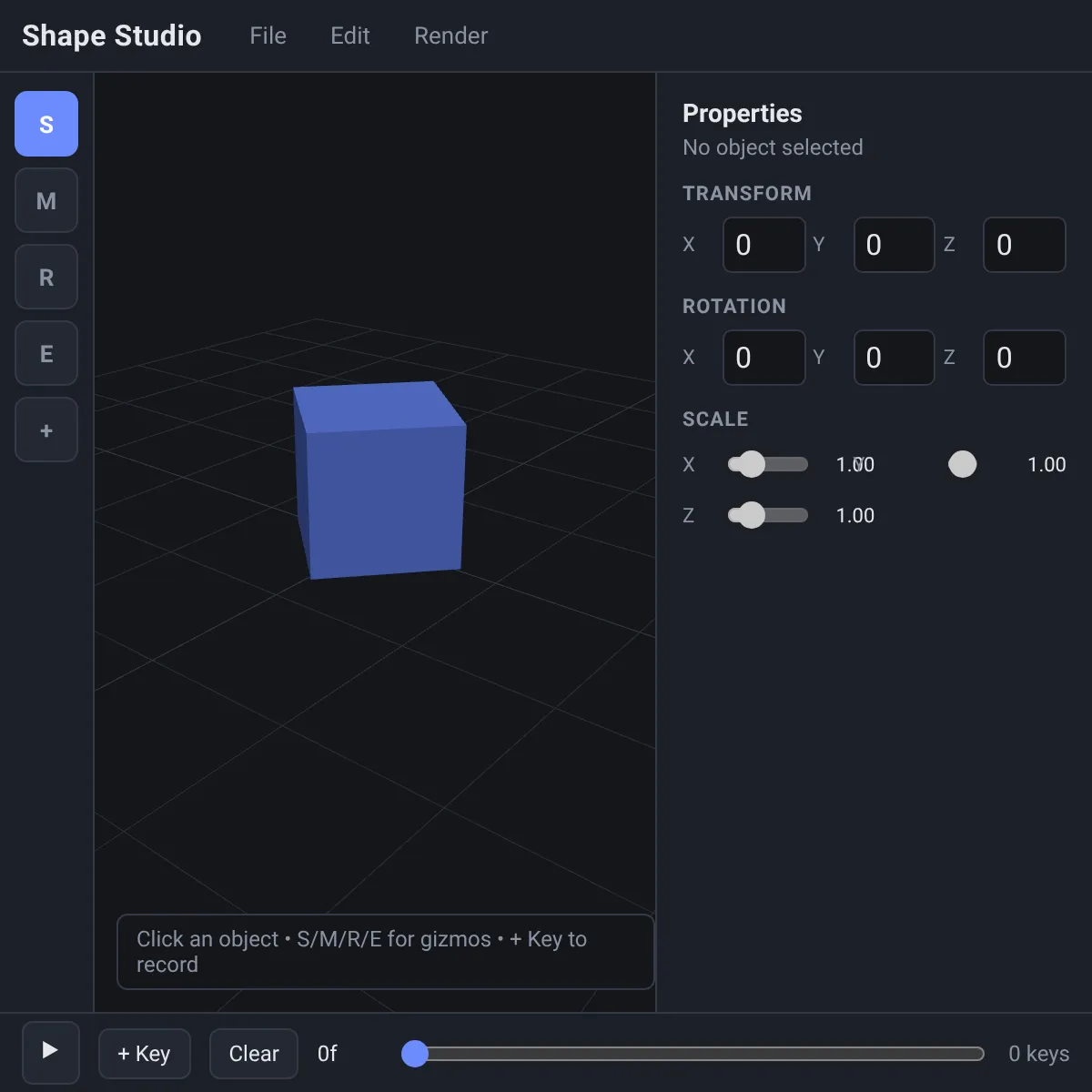The image size is (1092, 1092).
Task: Click the viewport hint message box
Action: pyautogui.click(x=386, y=952)
